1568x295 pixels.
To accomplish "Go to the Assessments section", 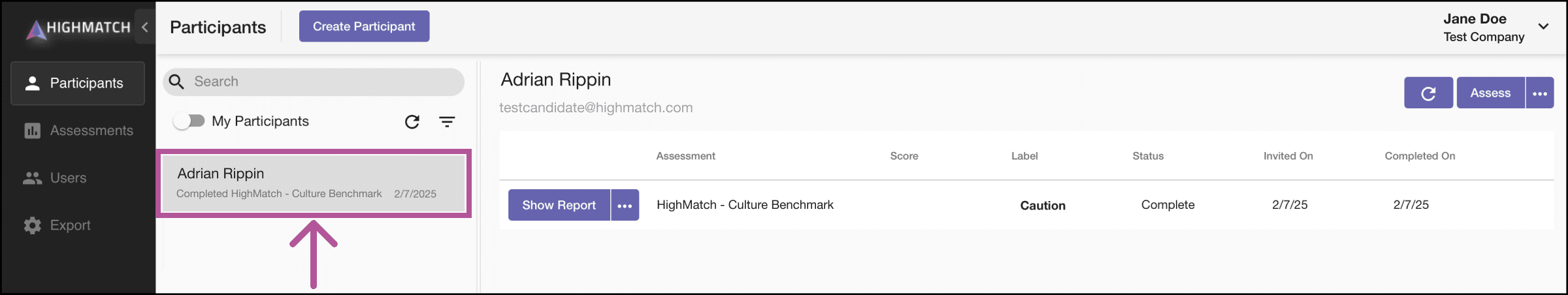I will click(78, 131).
